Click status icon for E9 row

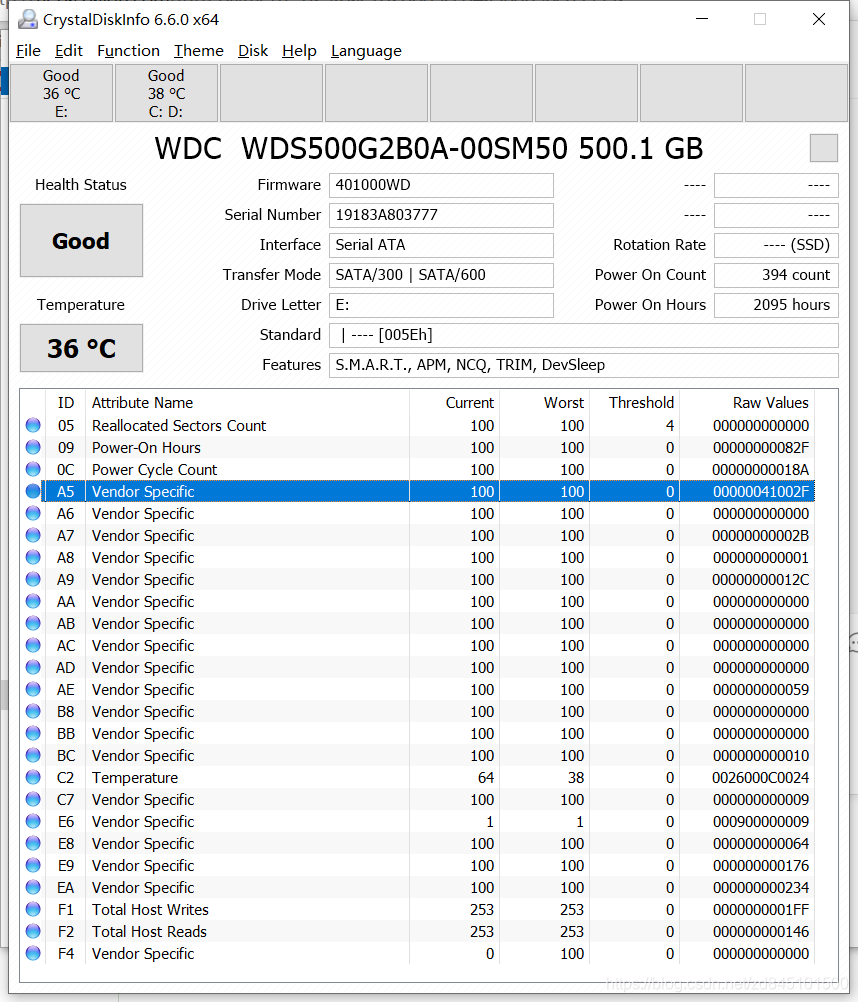pos(33,865)
